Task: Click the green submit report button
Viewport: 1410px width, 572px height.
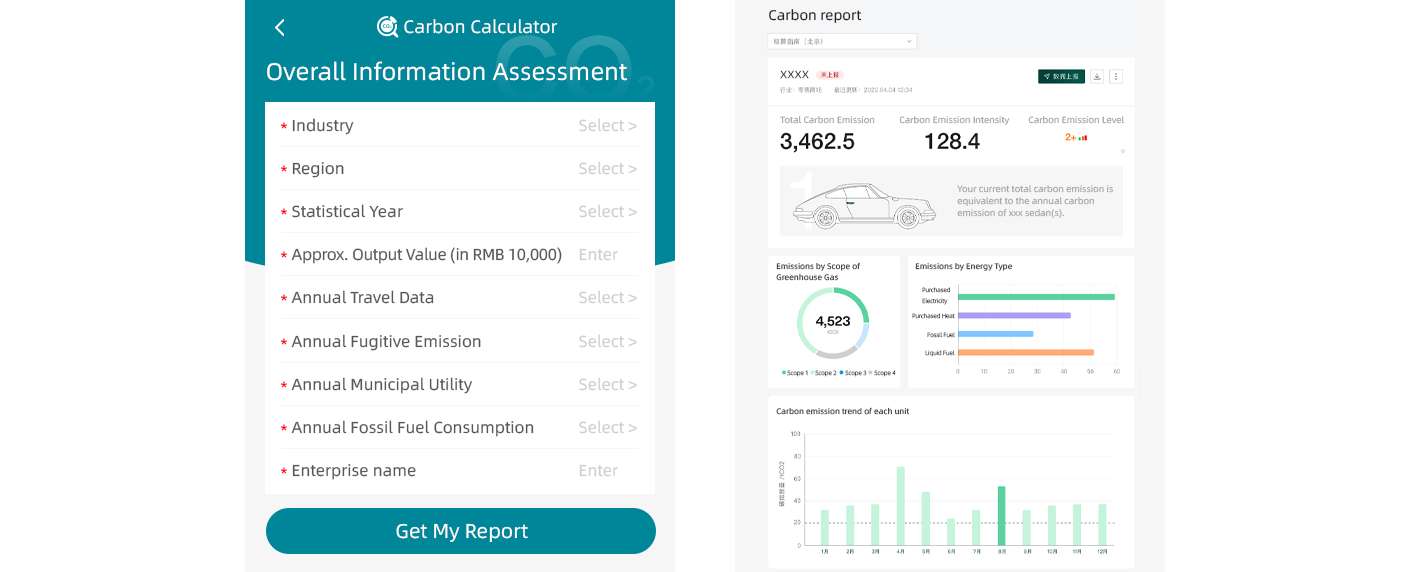Action: (x=1061, y=76)
